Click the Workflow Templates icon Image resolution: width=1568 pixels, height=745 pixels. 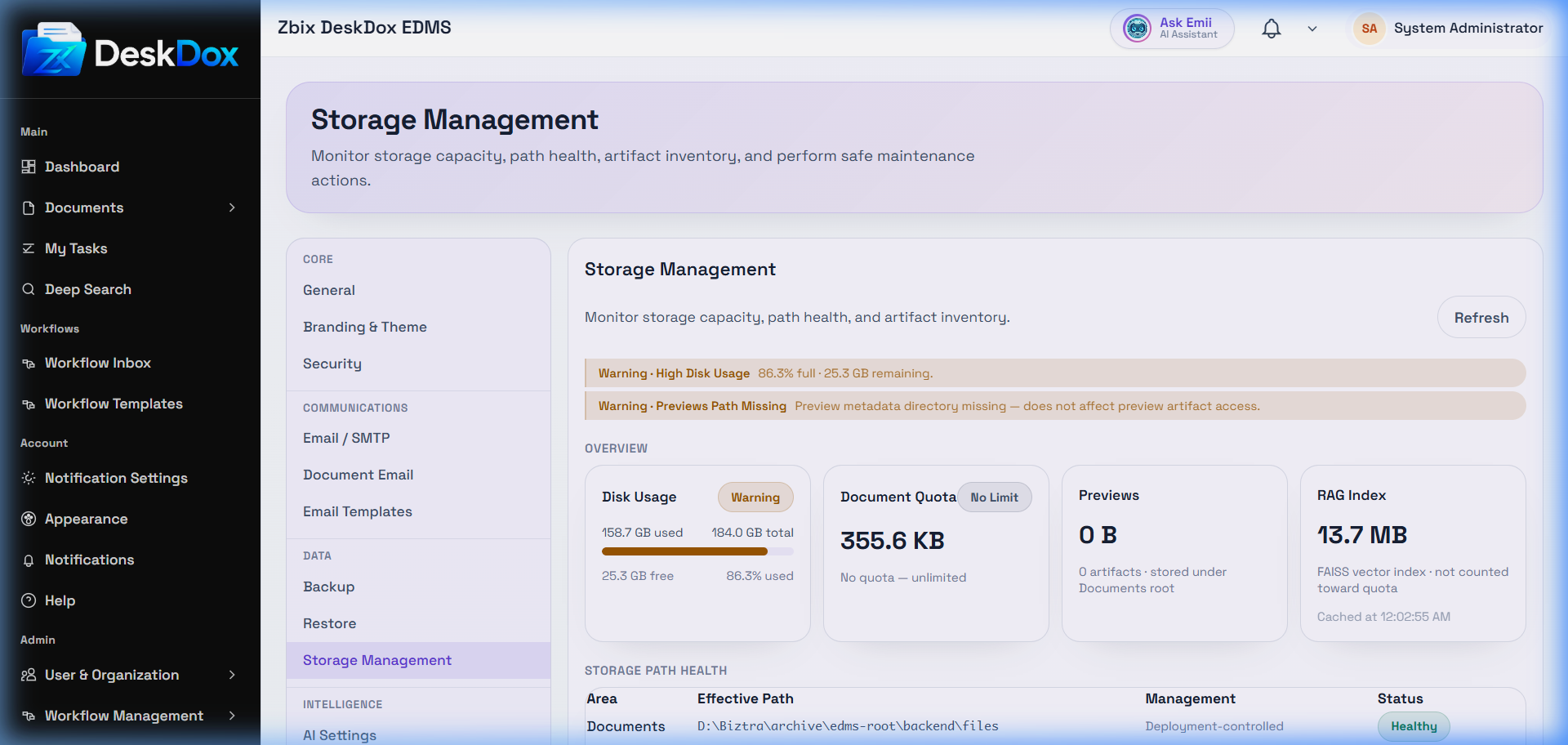pos(29,404)
